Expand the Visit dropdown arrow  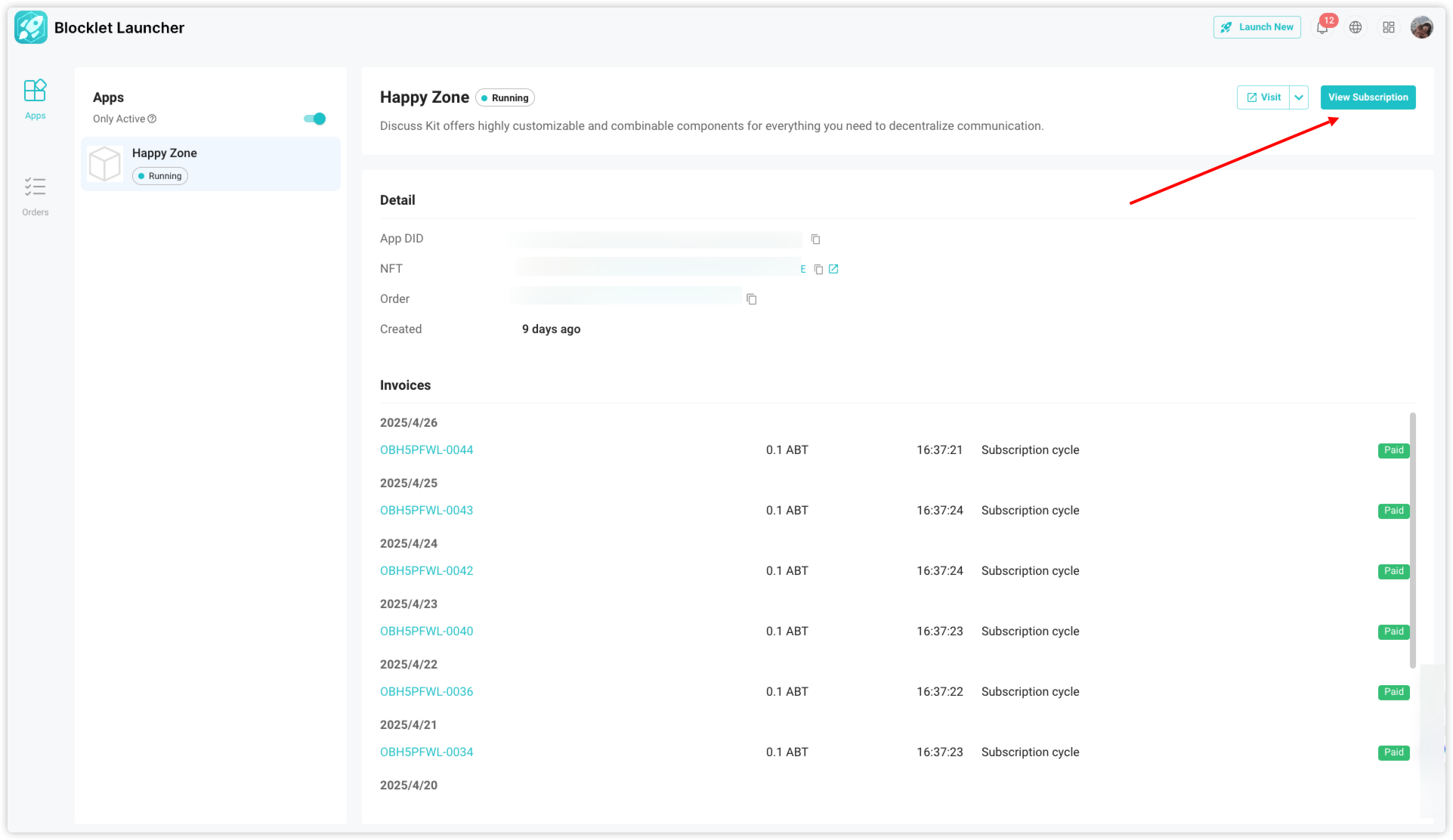coord(1299,97)
